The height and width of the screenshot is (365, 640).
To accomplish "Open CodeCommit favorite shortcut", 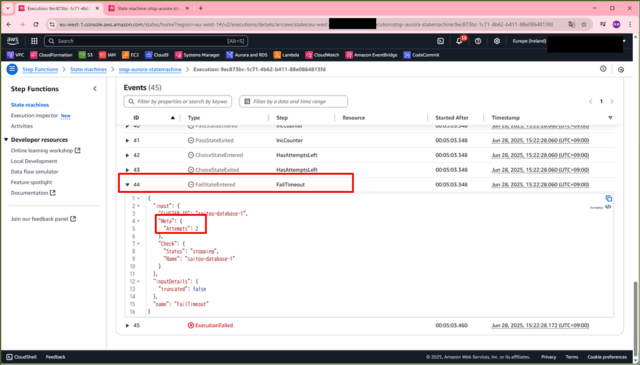I will 422,55.
